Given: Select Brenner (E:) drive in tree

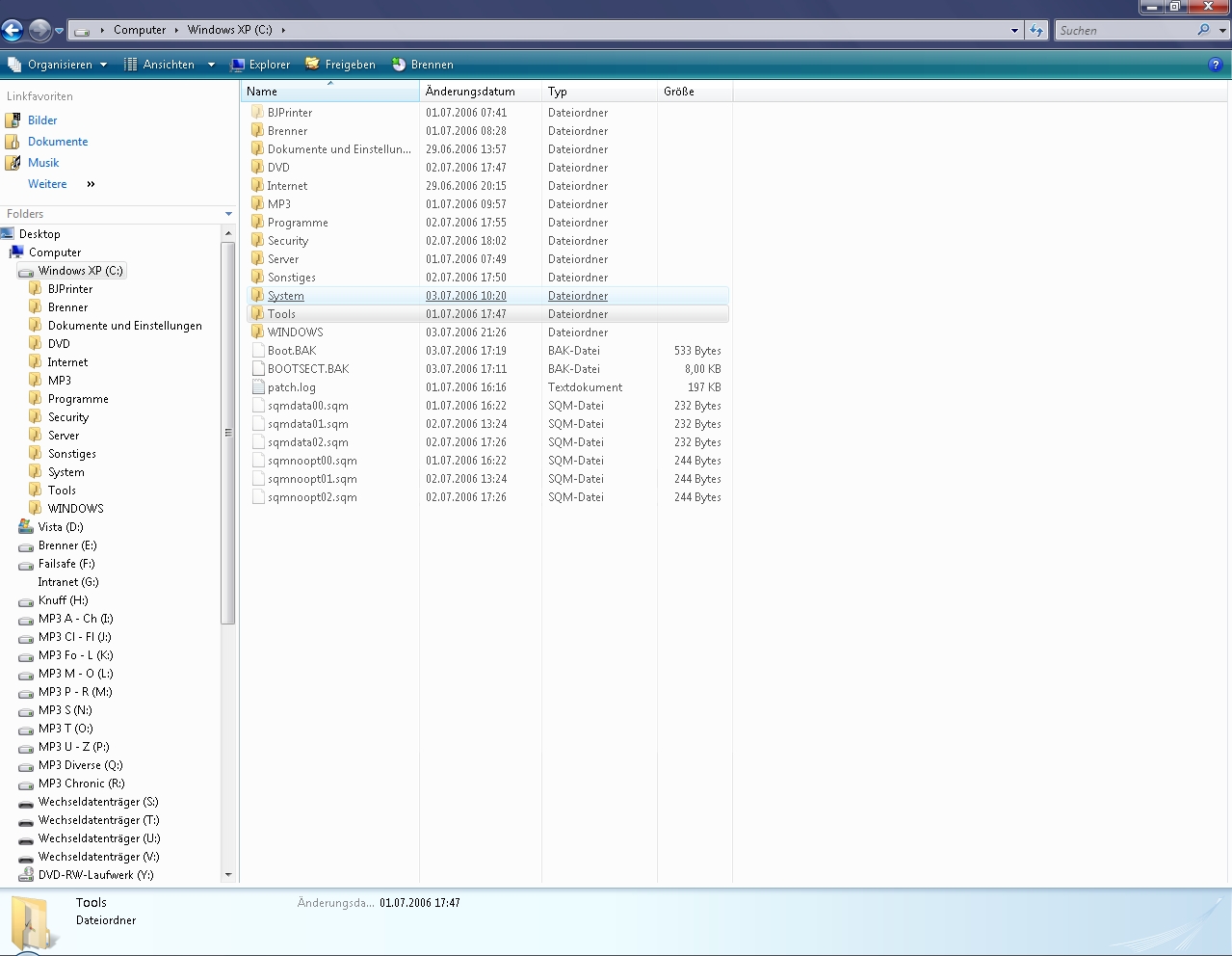Looking at the screenshot, I should (x=67, y=545).
